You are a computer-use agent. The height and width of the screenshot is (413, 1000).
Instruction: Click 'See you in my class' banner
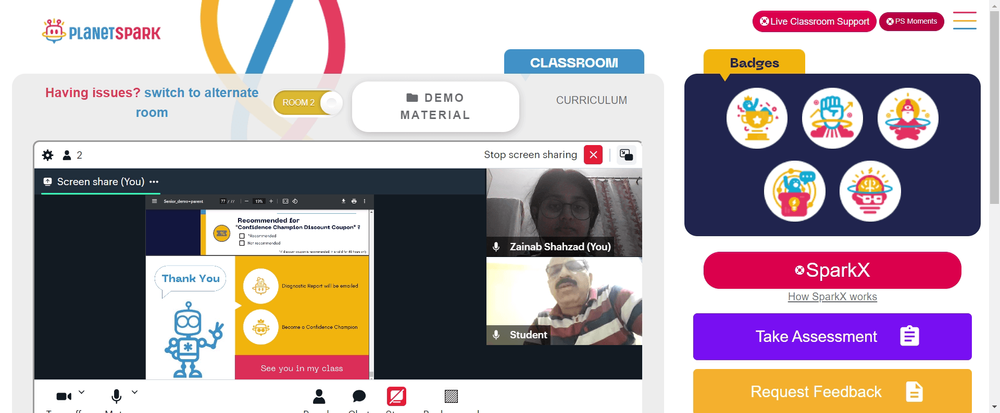point(302,368)
